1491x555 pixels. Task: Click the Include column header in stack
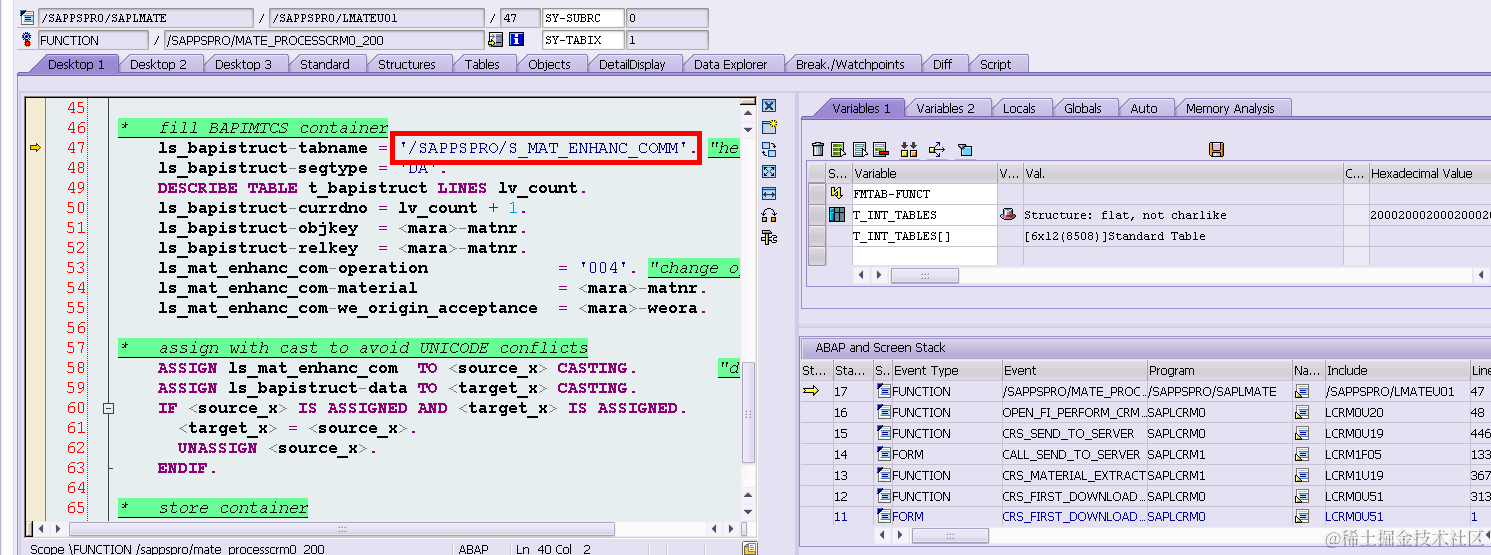pyautogui.click(x=1396, y=370)
